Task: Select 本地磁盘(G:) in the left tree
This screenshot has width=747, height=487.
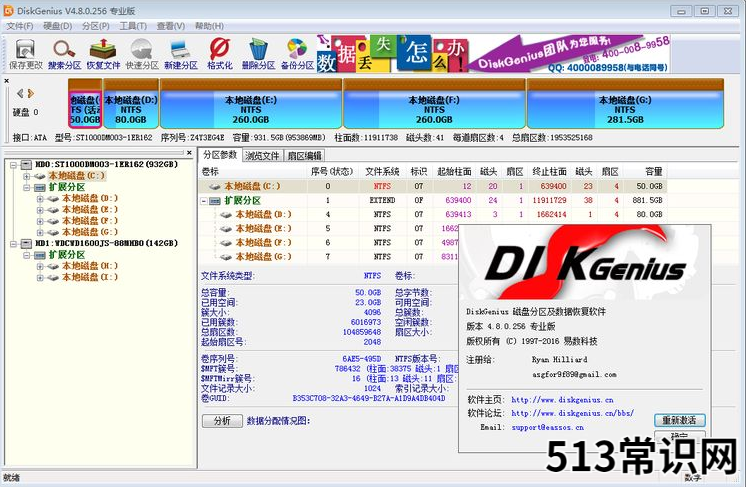Action: 90,233
